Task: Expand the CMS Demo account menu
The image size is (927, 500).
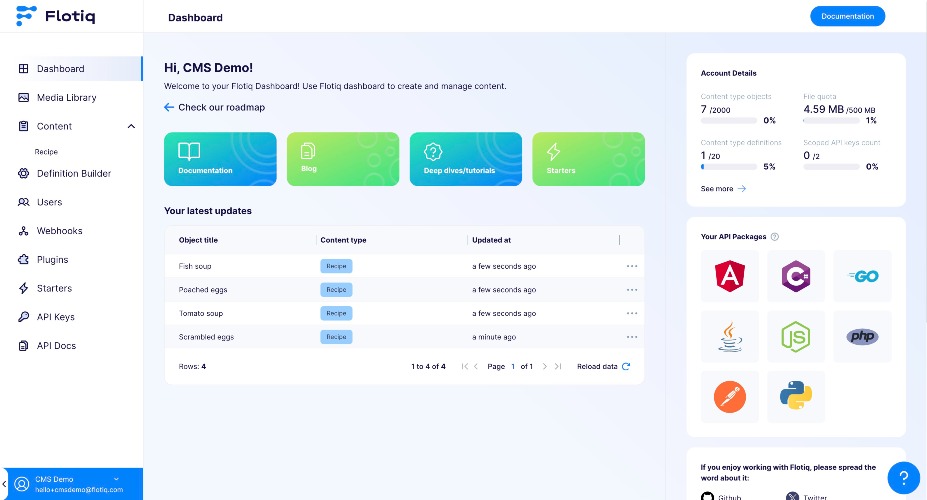Action: pos(116,479)
